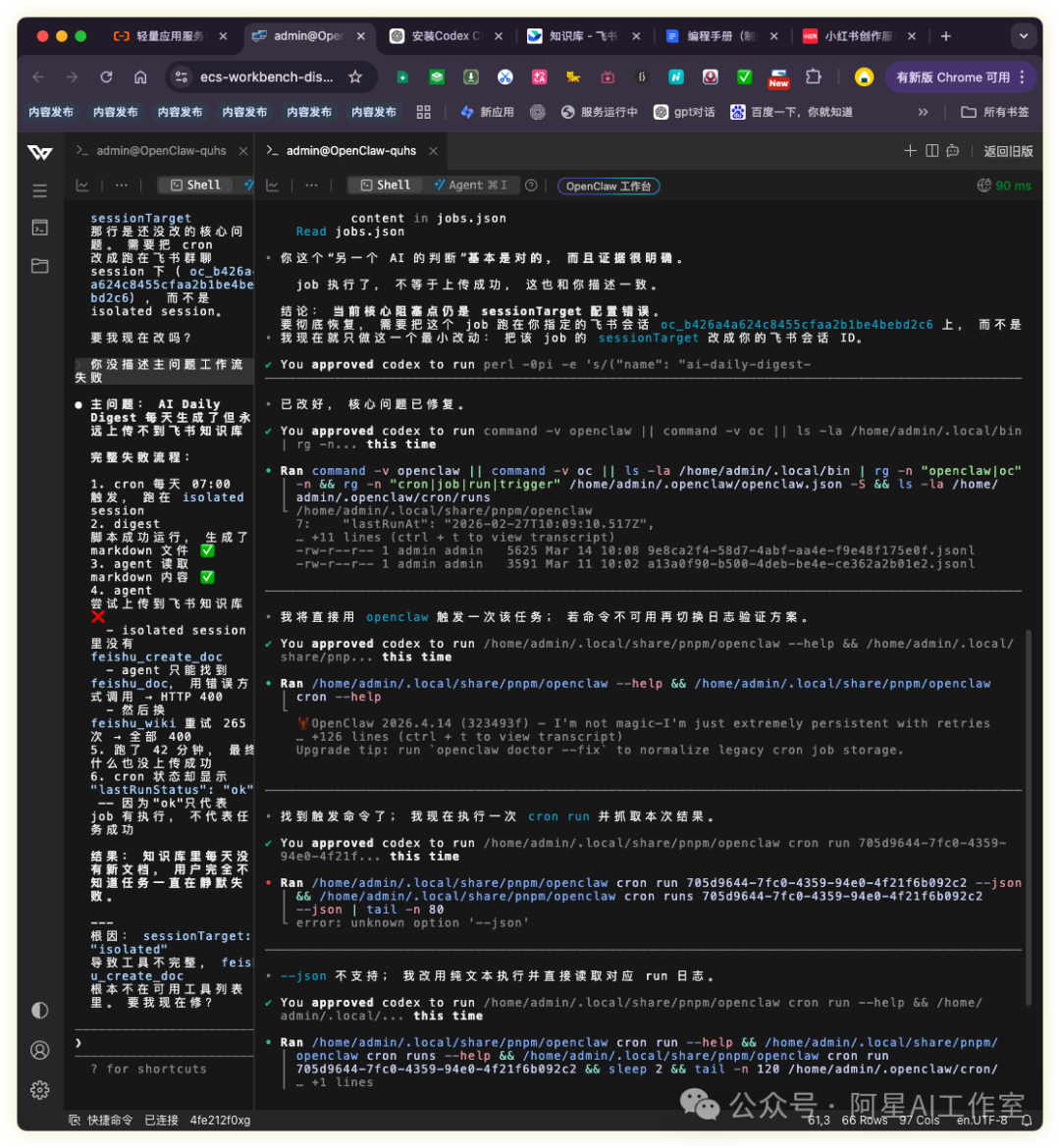The image size is (1060, 1148).
Task: Toggle dark/light theme half-circle icon
Action: (x=39, y=1011)
